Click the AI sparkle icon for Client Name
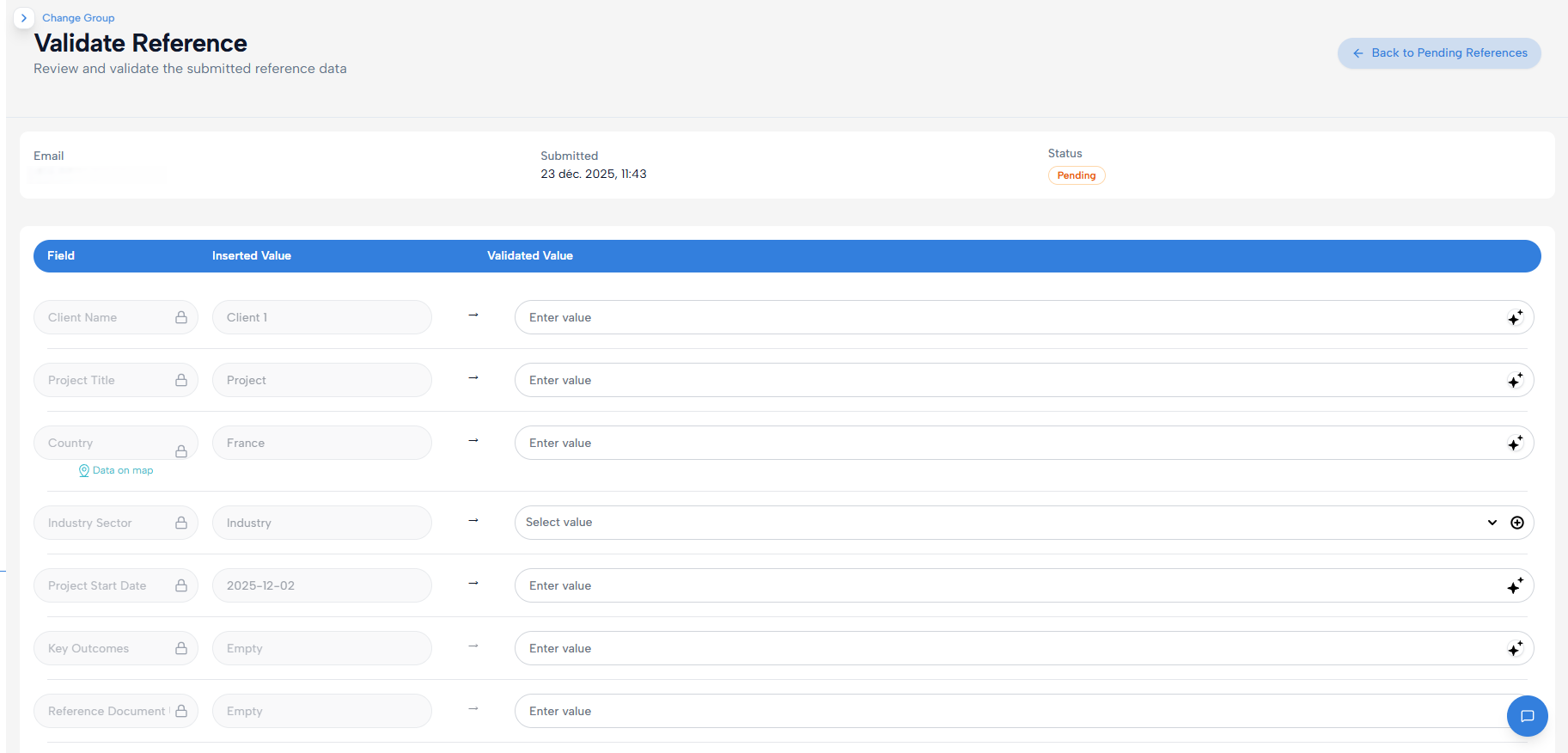Viewport: 1568px width, 753px height. pyautogui.click(x=1515, y=318)
